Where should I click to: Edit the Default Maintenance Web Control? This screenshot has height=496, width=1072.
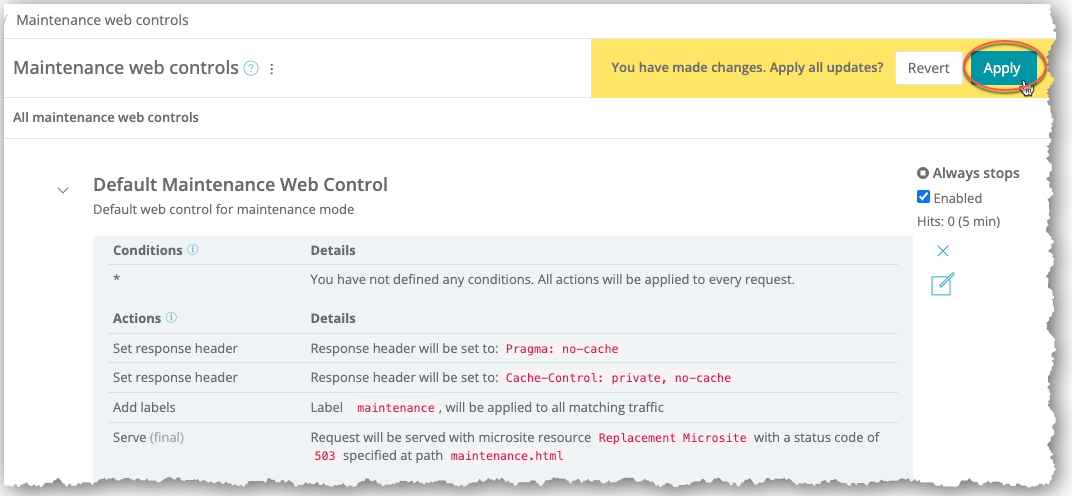(x=942, y=284)
